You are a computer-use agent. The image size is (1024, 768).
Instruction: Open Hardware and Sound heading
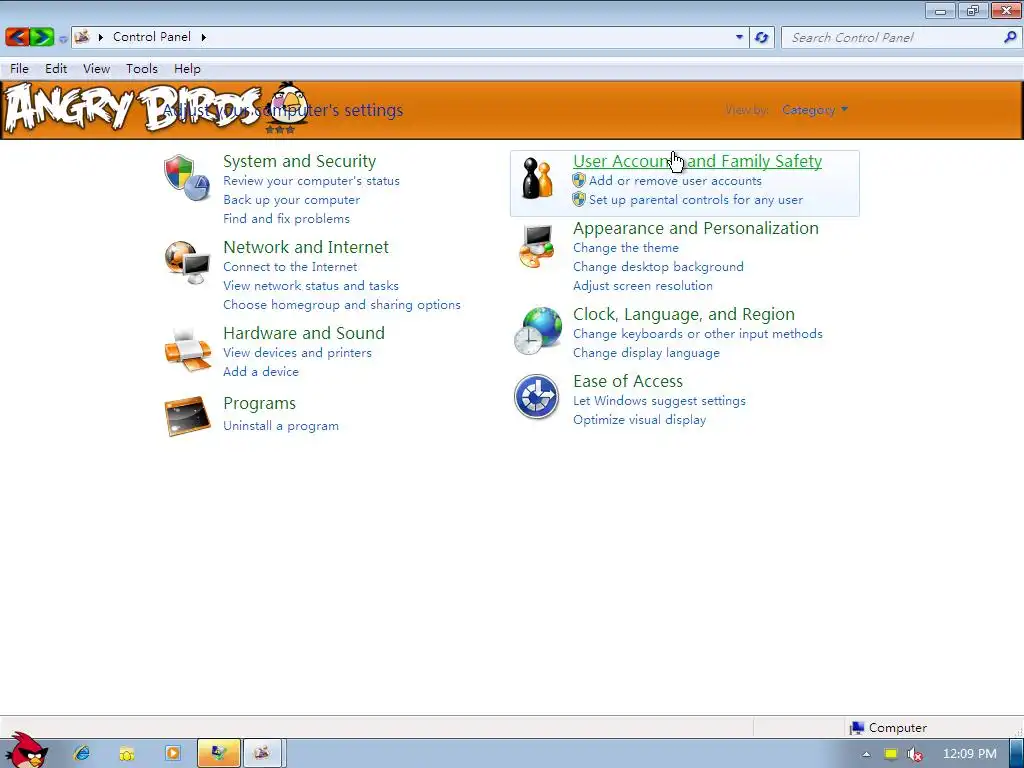(x=304, y=333)
